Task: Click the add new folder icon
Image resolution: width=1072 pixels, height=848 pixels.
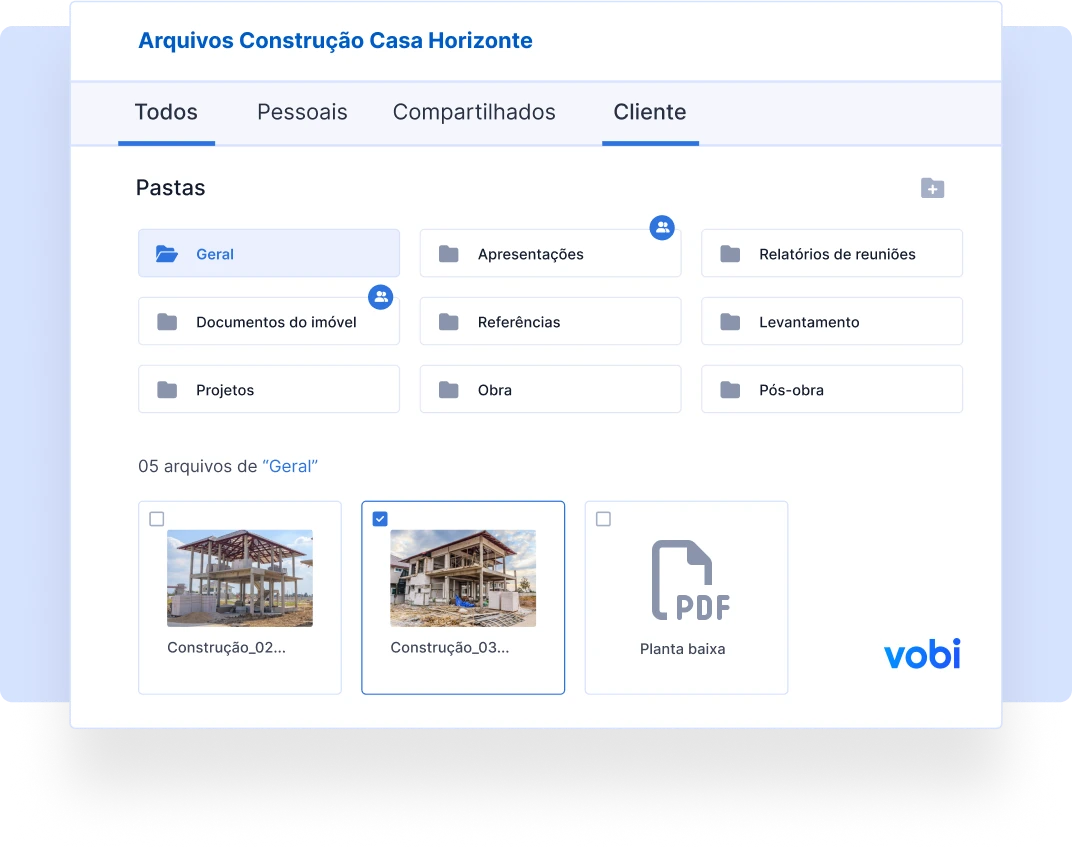Action: (x=932, y=188)
